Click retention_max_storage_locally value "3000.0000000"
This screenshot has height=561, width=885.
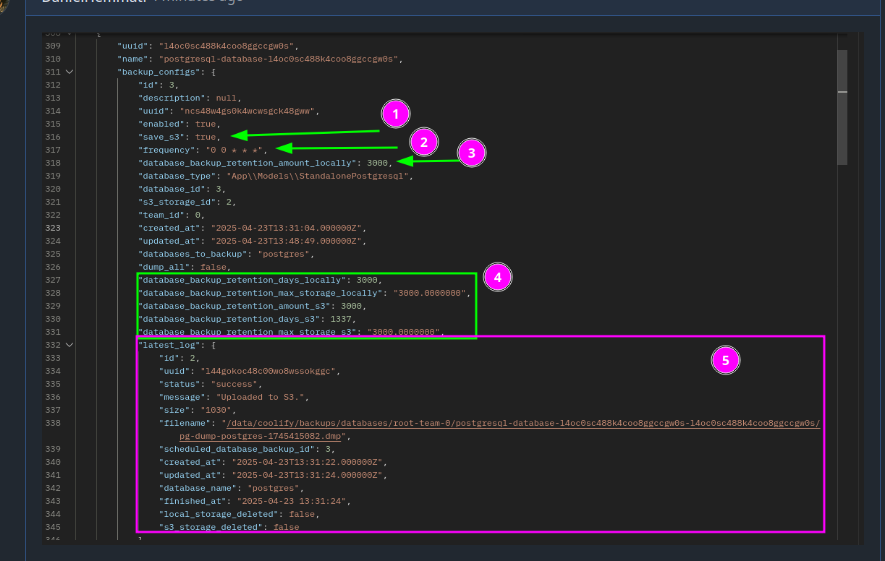click(x=429, y=293)
